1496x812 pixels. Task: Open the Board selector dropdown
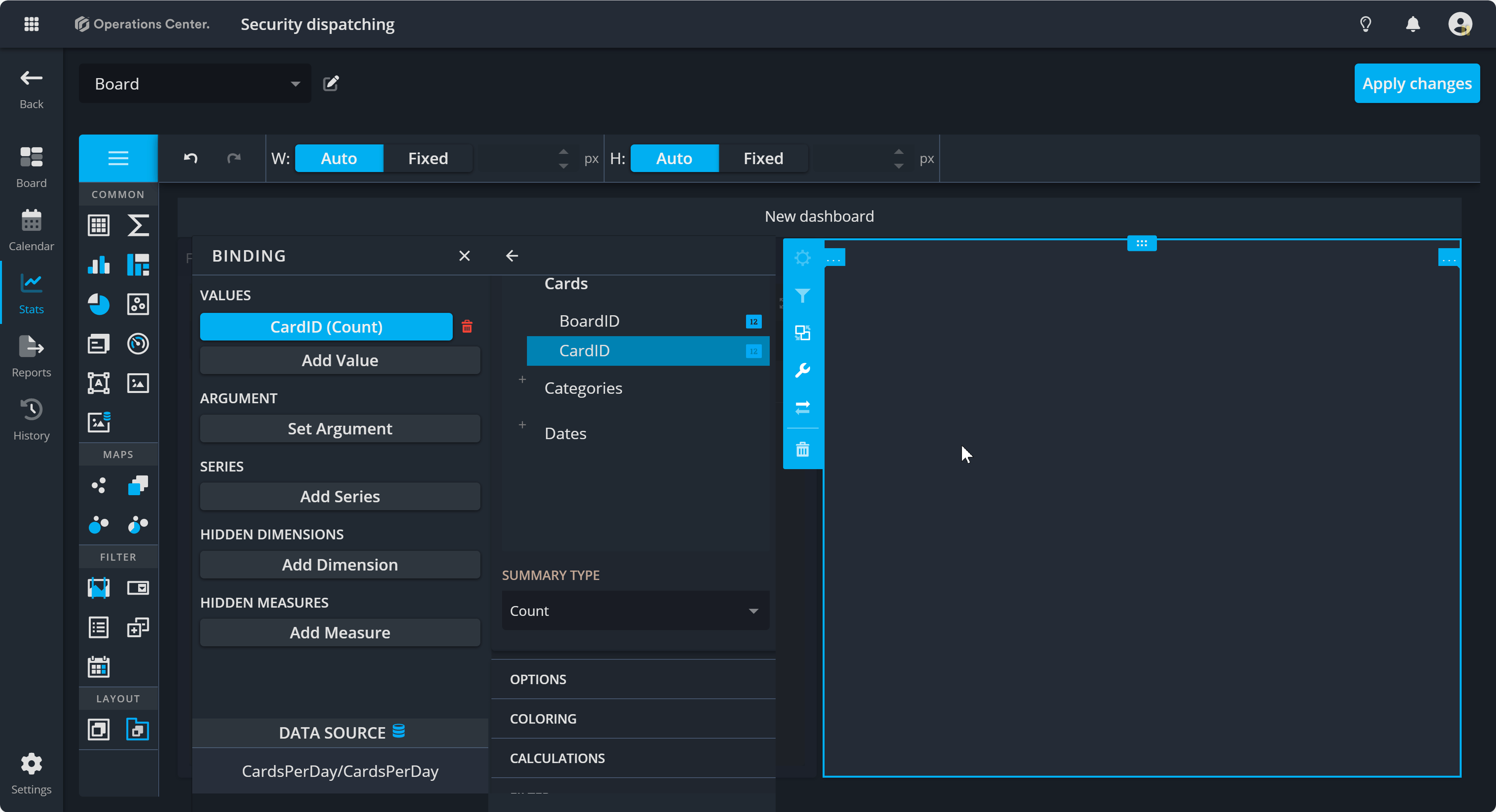click(x=195, y=84)
